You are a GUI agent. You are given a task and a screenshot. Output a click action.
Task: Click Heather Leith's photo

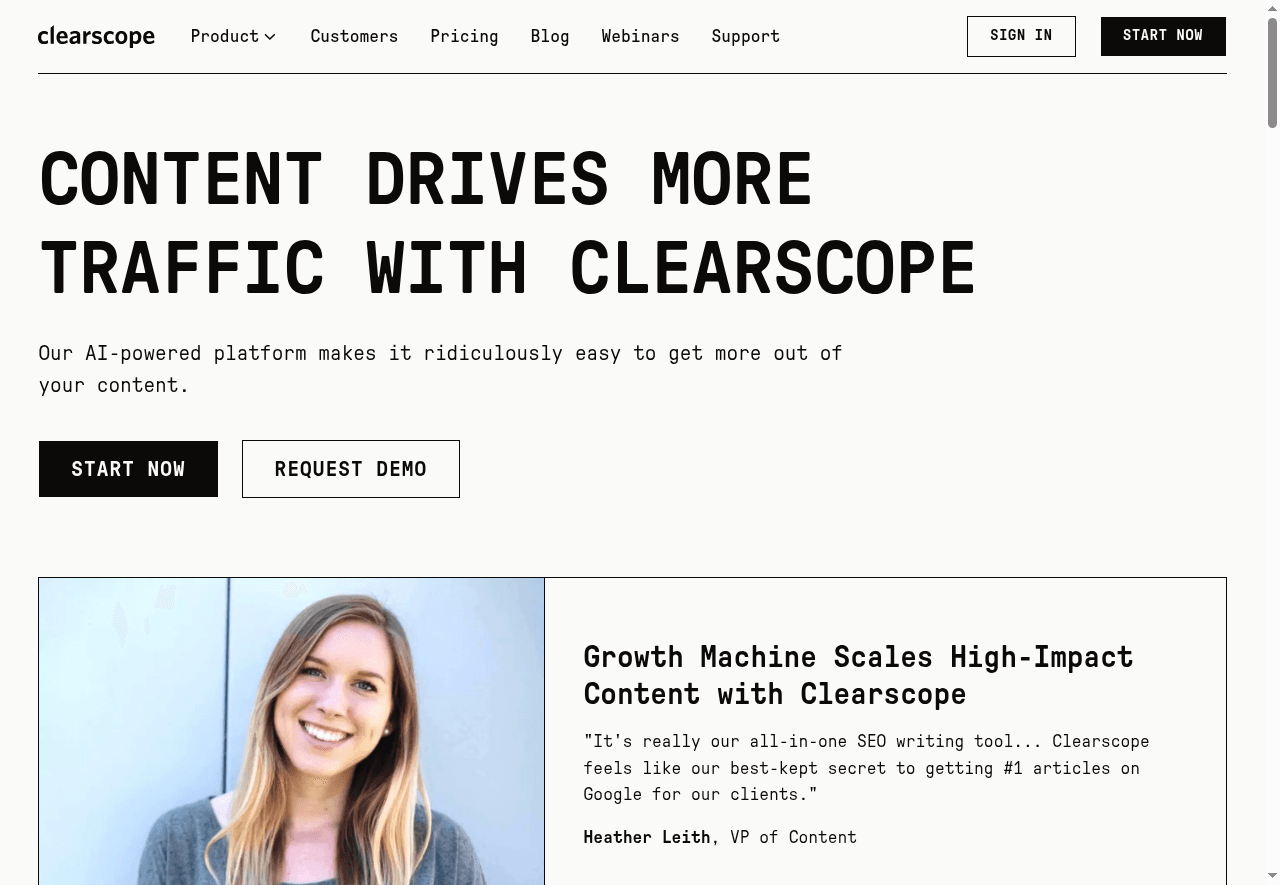291,731
